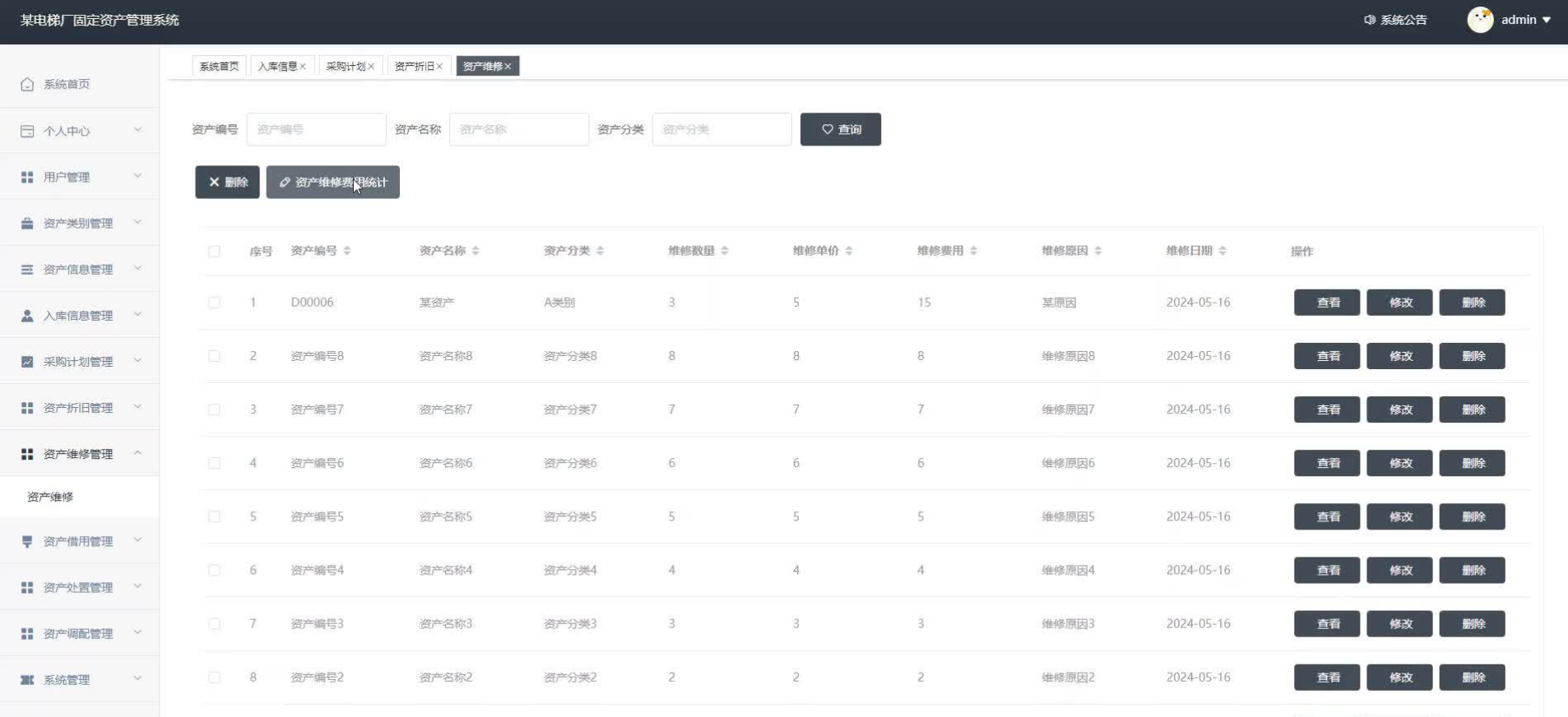Click the admin avatar image
The width and height of the screenshot is (1568, 717).
click(x=1481, y=20)
